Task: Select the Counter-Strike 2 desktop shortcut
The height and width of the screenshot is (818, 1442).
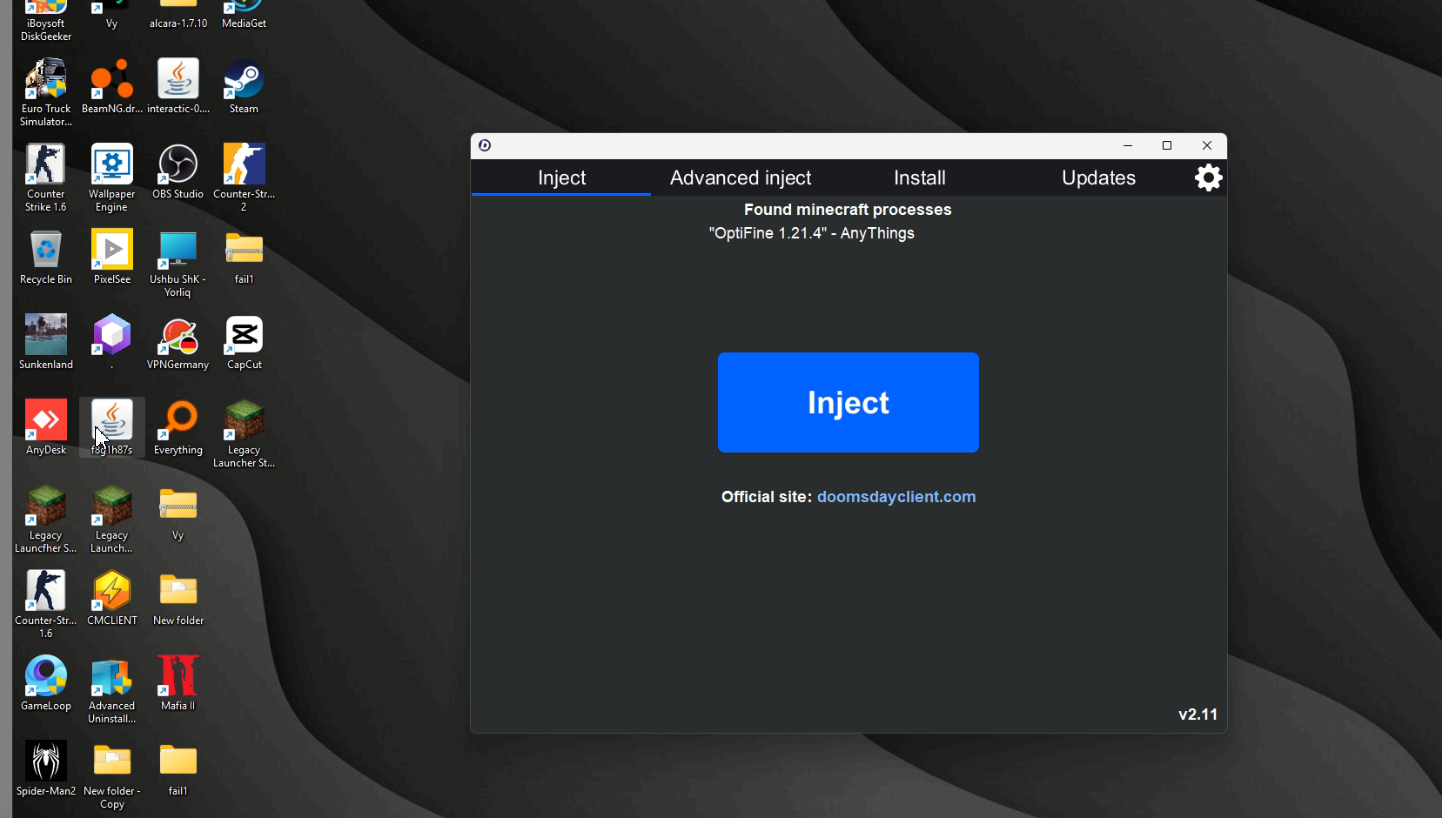Action: 244,178
